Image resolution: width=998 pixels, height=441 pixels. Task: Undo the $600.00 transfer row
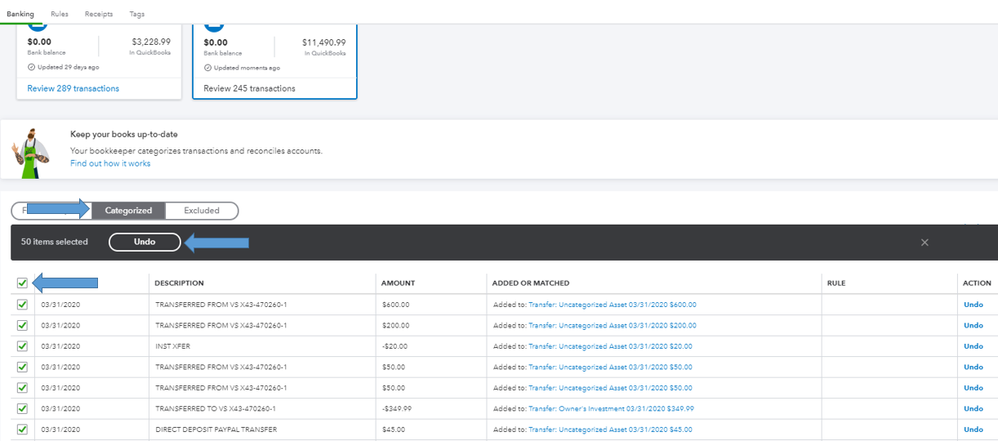[x=973, y=305]
